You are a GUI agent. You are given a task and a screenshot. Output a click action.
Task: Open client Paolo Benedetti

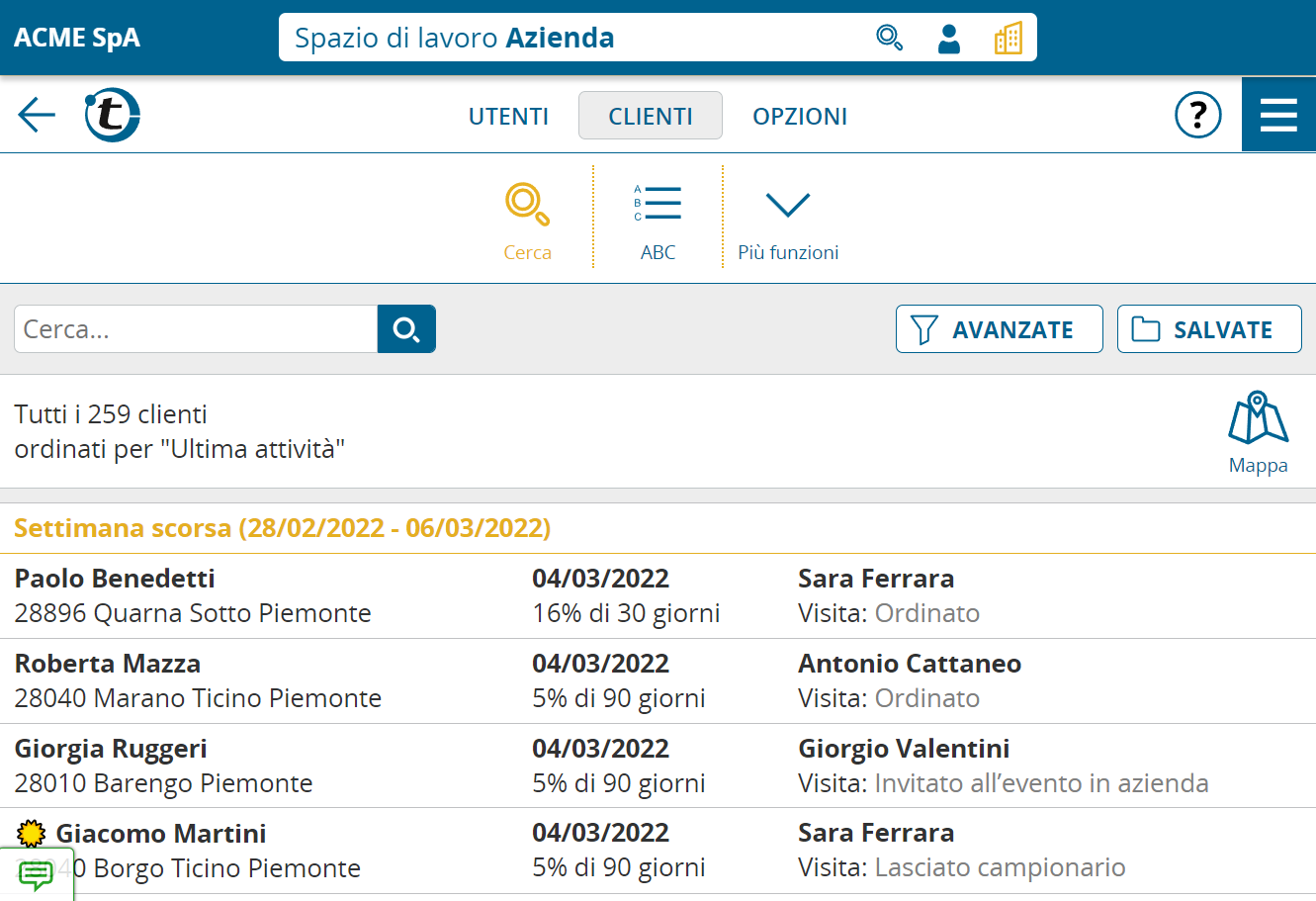(115, 579)
